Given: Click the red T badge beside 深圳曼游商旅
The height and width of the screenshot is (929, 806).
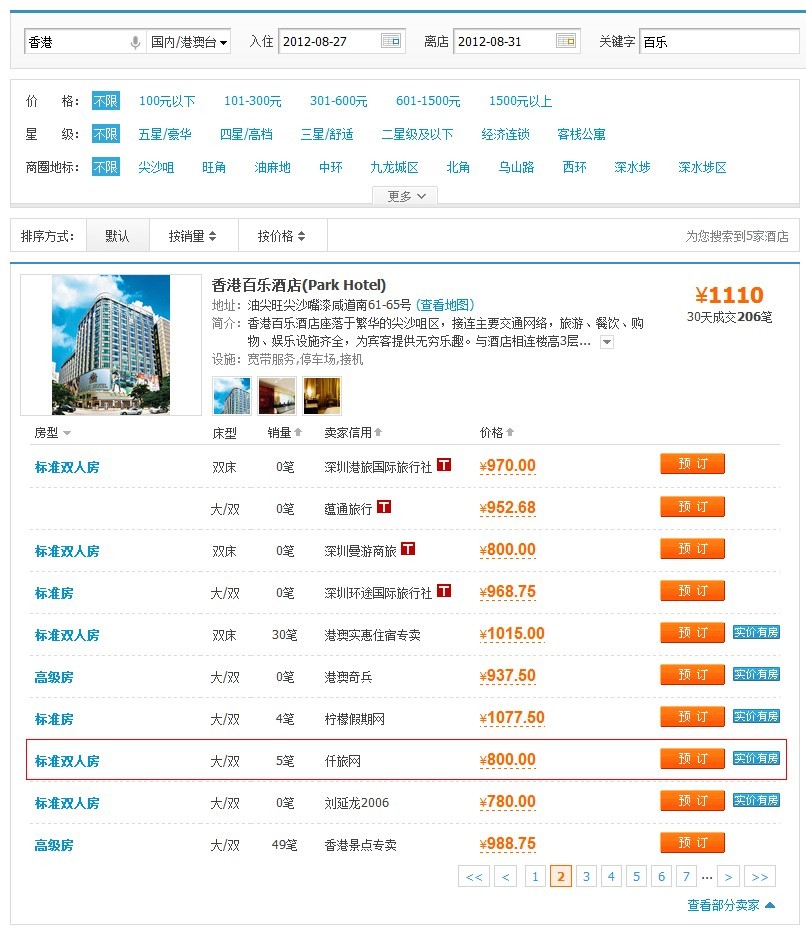Looking at the screenshot, I should (x=408, y=549).
